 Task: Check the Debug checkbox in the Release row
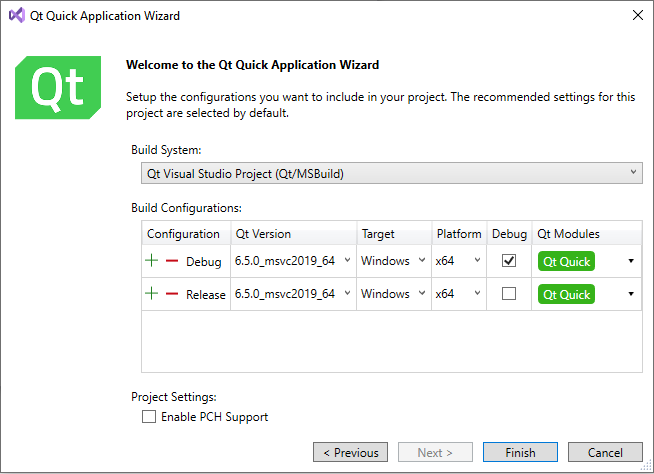(x=509, y=294)
